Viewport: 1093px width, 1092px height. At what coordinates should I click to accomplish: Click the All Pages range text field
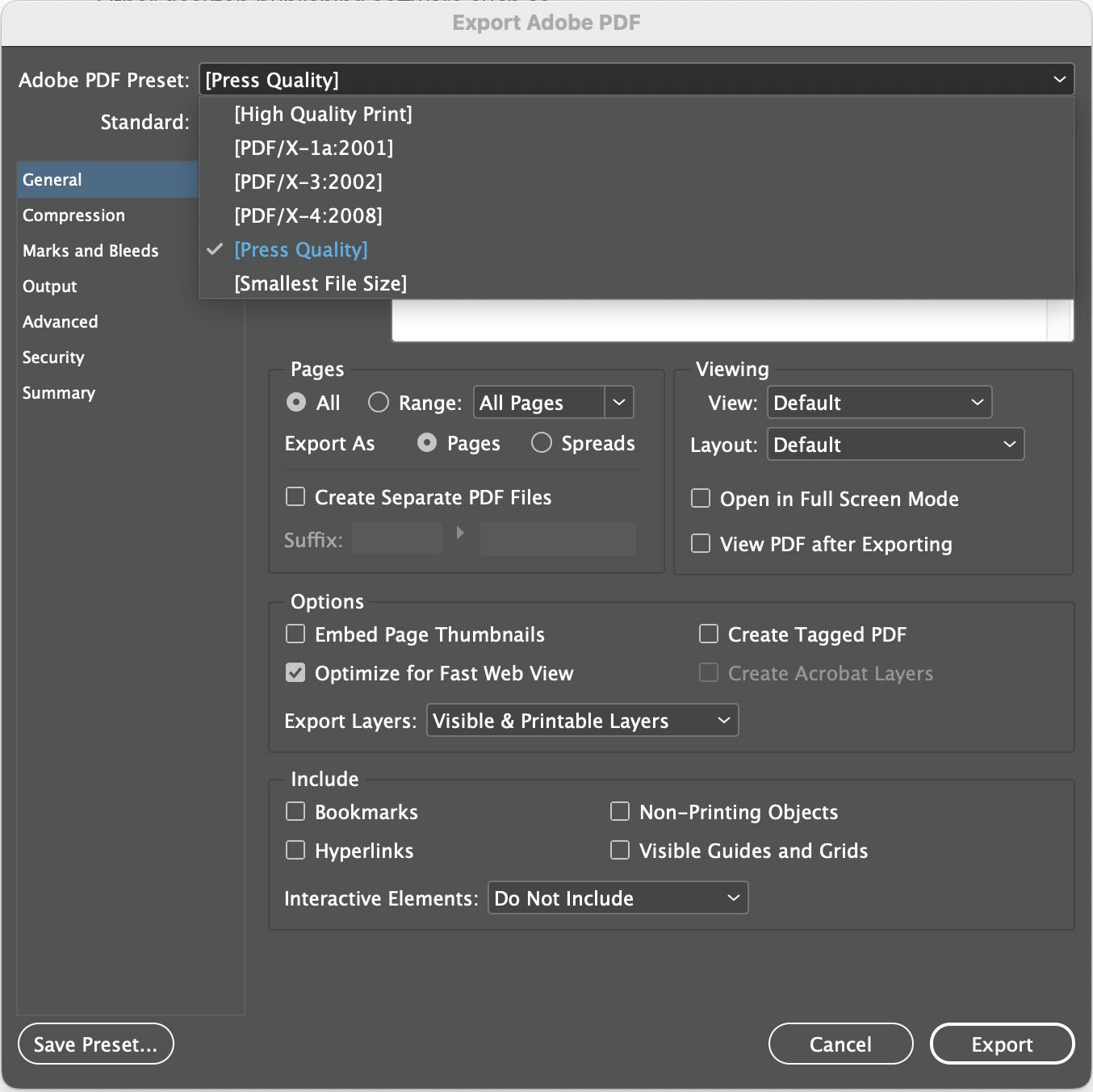coord(539,402)
